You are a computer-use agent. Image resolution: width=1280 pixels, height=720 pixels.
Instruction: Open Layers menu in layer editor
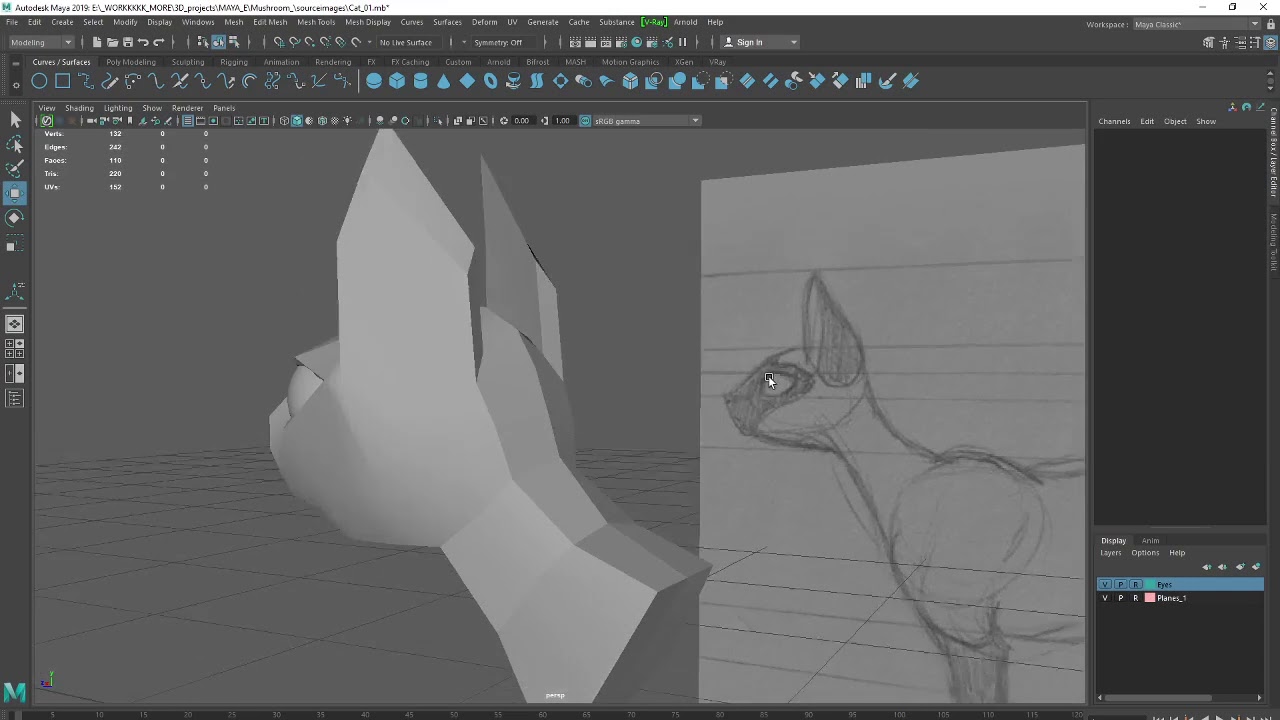(1111, 553)
